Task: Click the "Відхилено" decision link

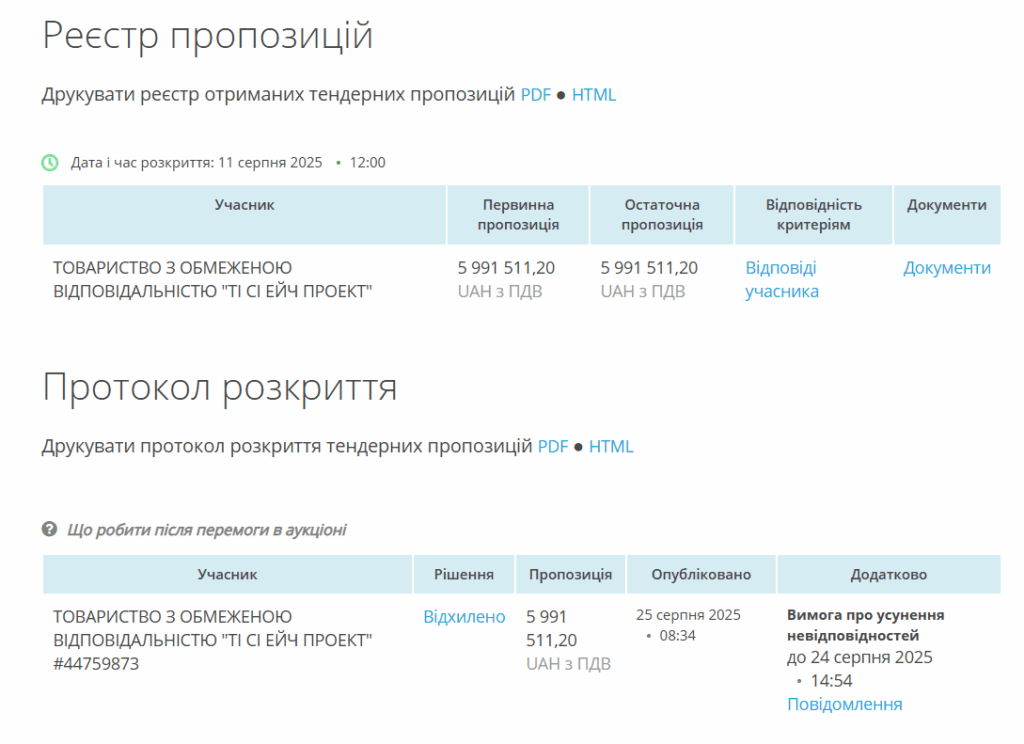Action: [x=464, y=617]
